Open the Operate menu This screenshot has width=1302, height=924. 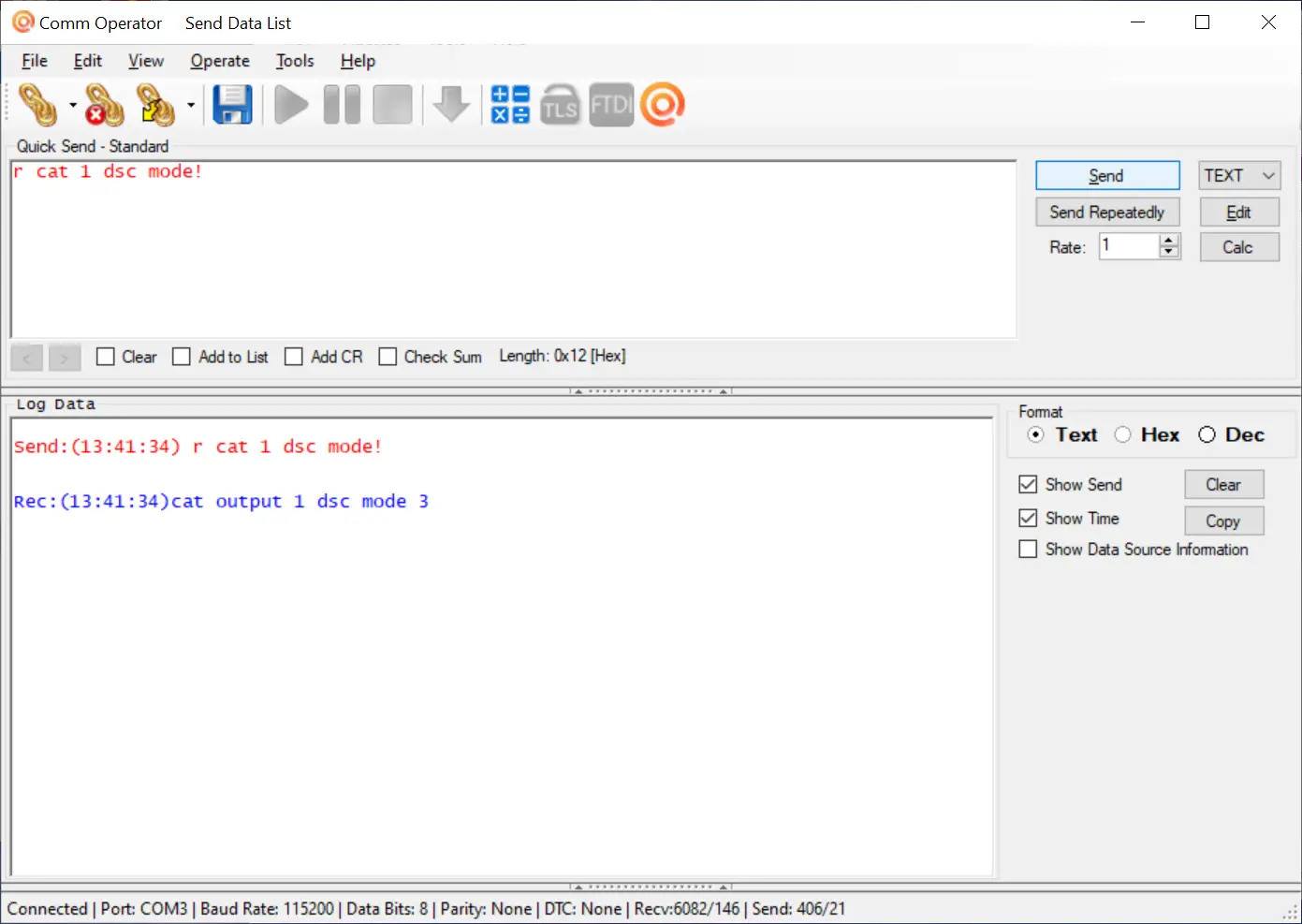click(220, 61)
